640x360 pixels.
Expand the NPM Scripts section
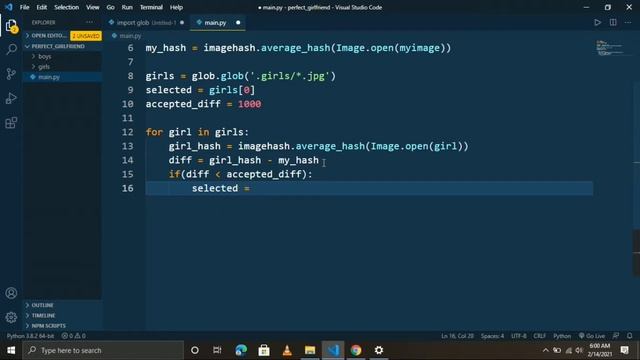tap(48, 326)
